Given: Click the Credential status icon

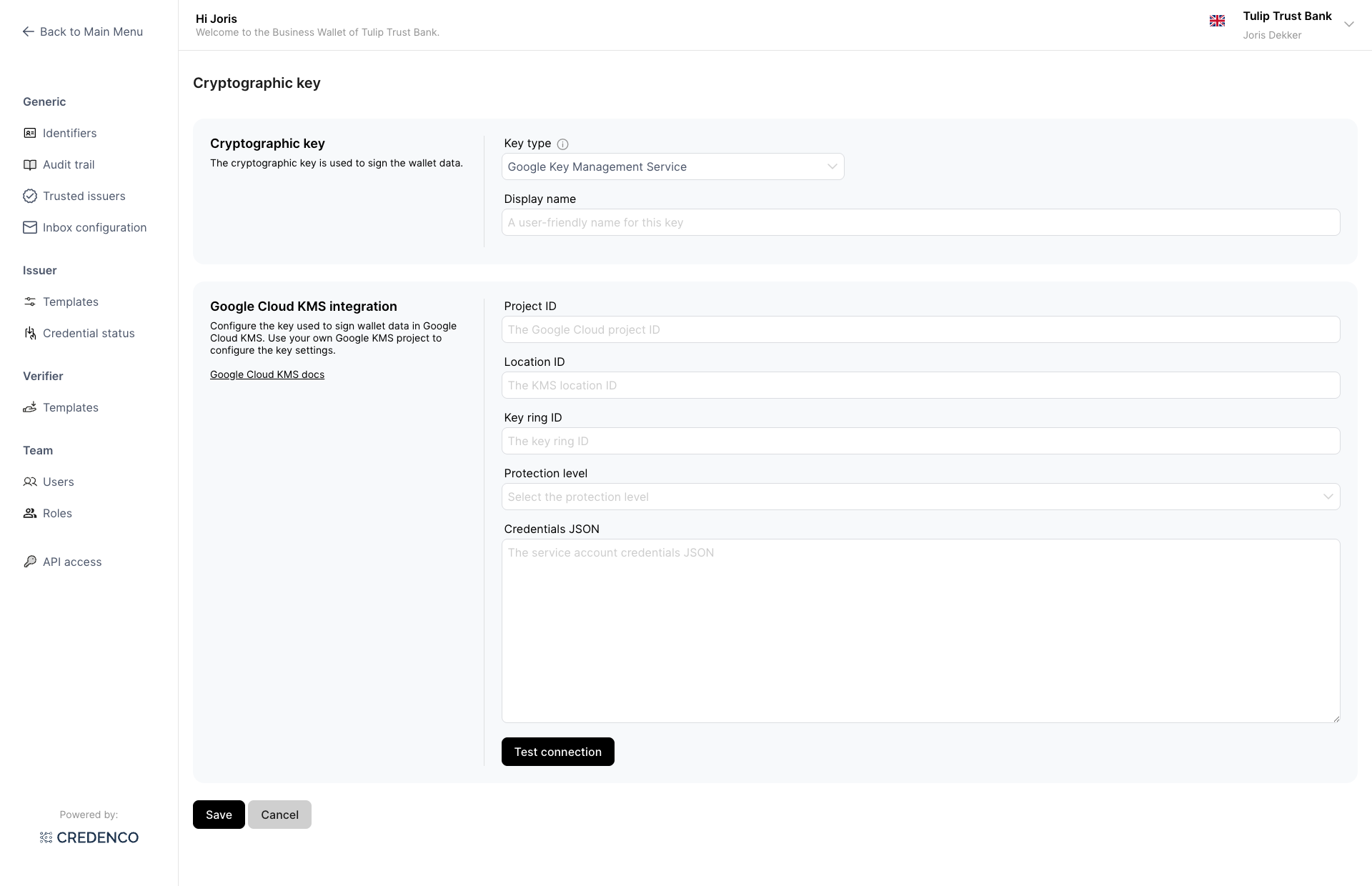Looking at the screenshot, I should (30, 333).
